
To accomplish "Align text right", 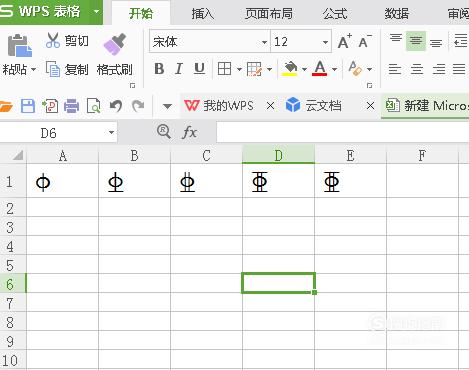I will (439, 69).
